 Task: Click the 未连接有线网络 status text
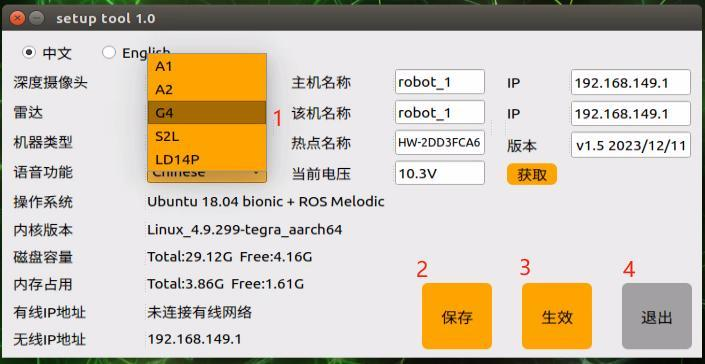200,312
